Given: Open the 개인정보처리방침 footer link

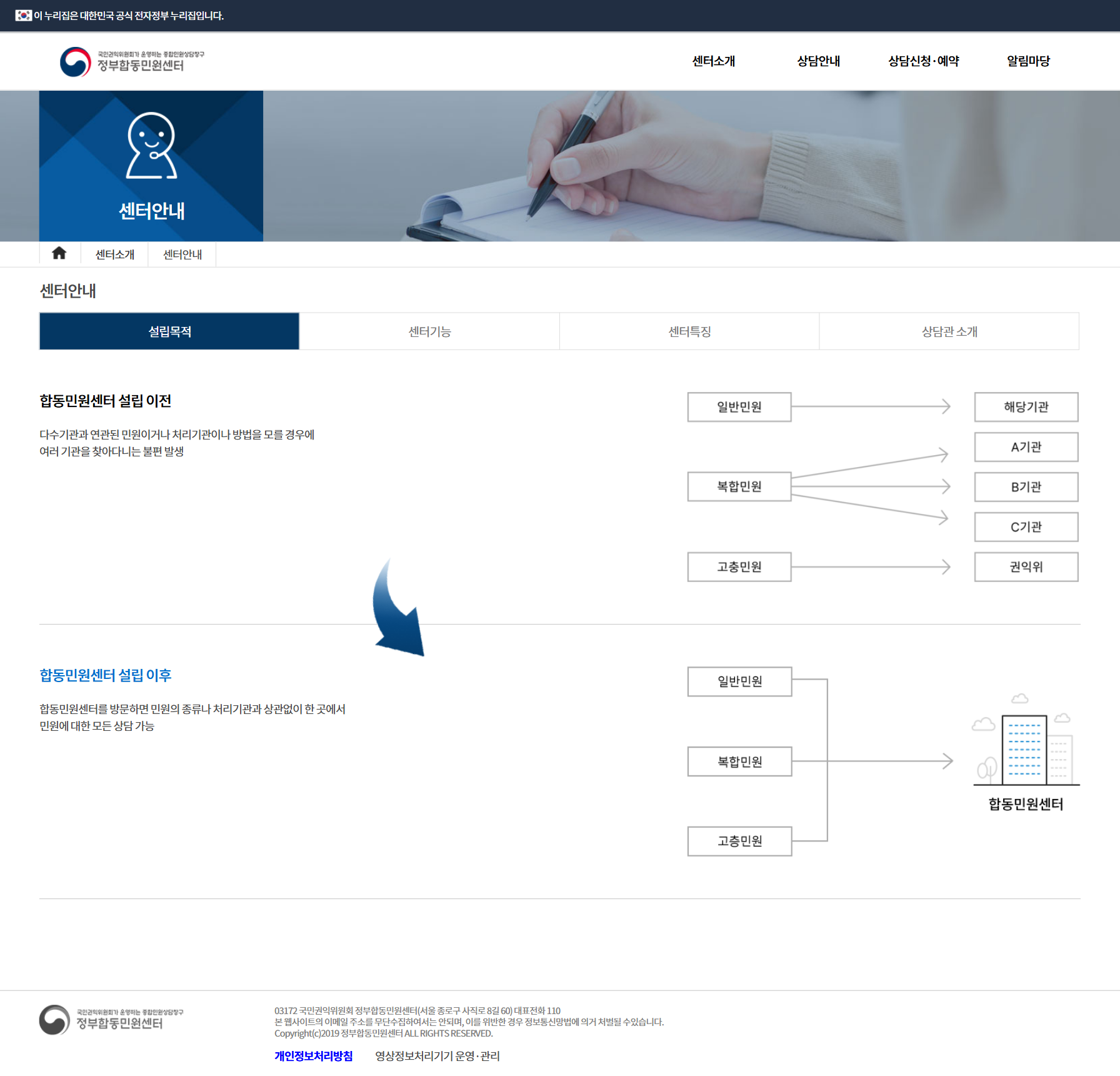Looking at the screenshot, I should (313, 1056).
